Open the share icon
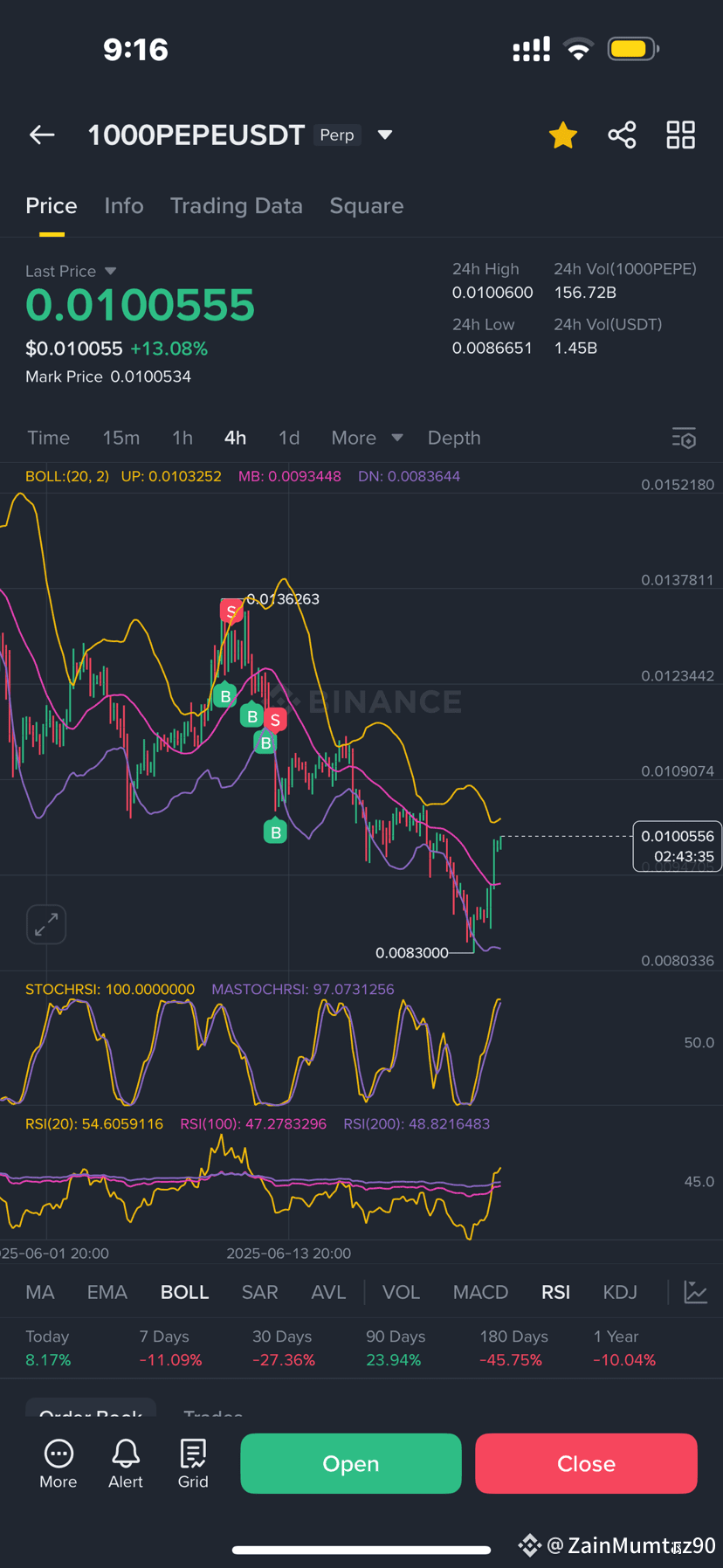 click(x=622, y=135)
